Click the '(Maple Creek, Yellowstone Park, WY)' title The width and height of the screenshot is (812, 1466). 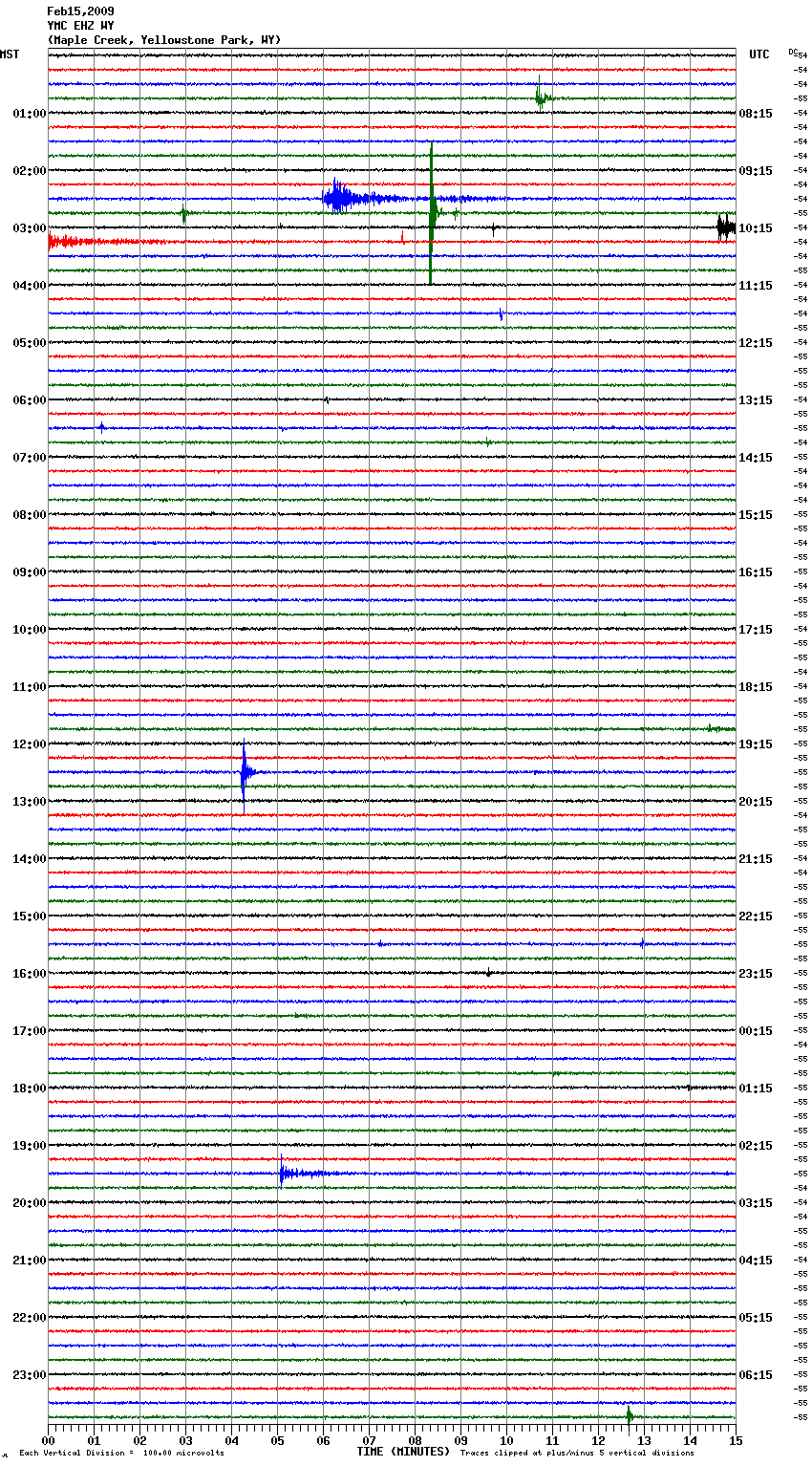click(164, 40)
